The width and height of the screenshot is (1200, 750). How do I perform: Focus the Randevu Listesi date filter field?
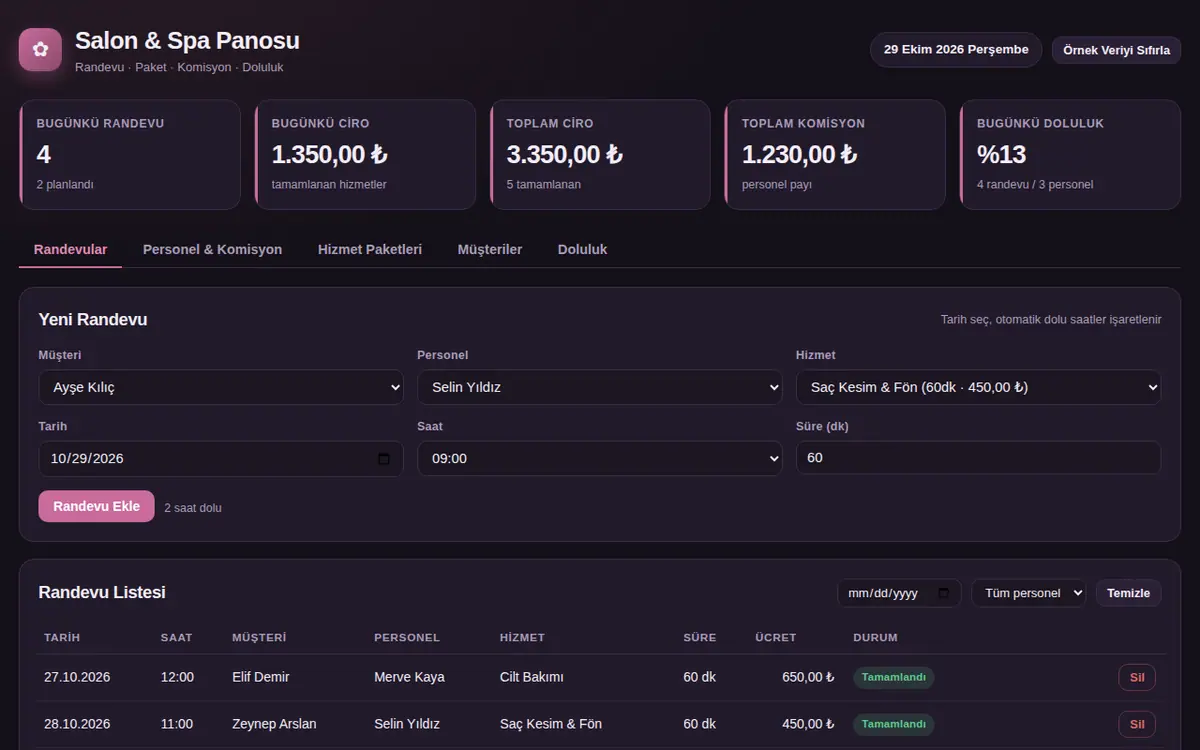pos(899,593)
